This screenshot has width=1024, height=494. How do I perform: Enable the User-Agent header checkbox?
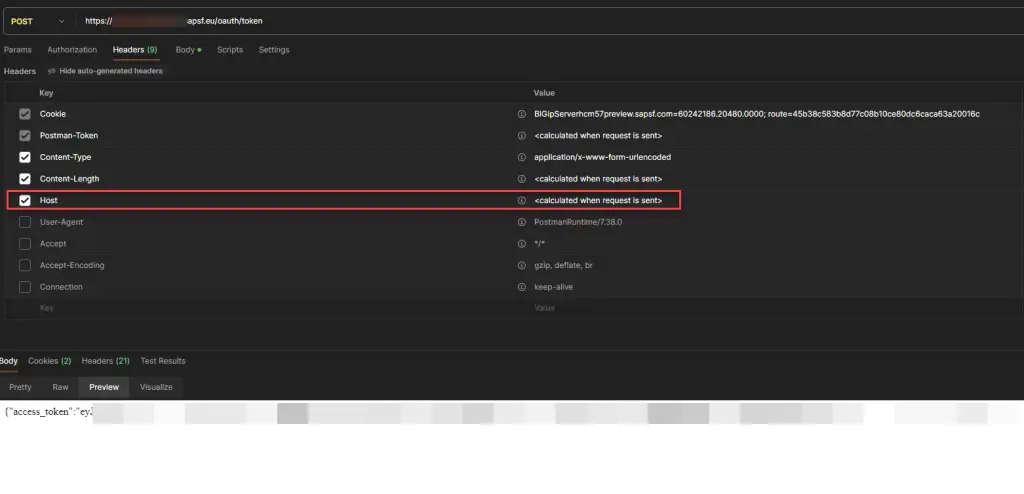tap(25, 222)
